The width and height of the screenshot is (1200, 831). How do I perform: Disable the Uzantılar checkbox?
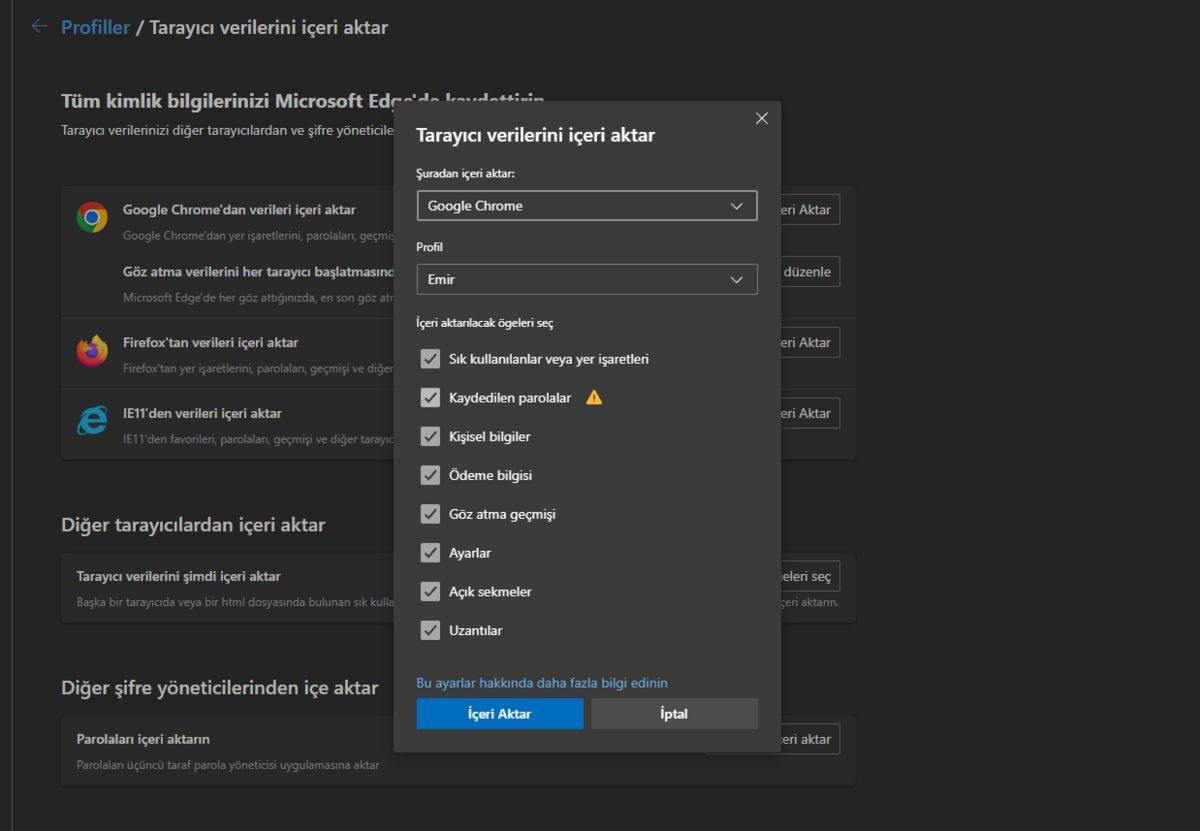pos(430,631)
